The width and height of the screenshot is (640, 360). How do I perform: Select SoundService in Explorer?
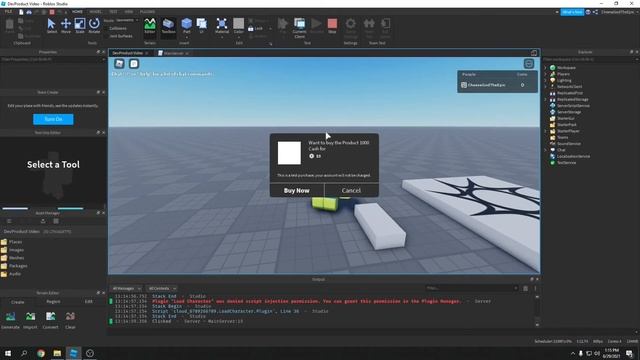[x=569, y=144]
